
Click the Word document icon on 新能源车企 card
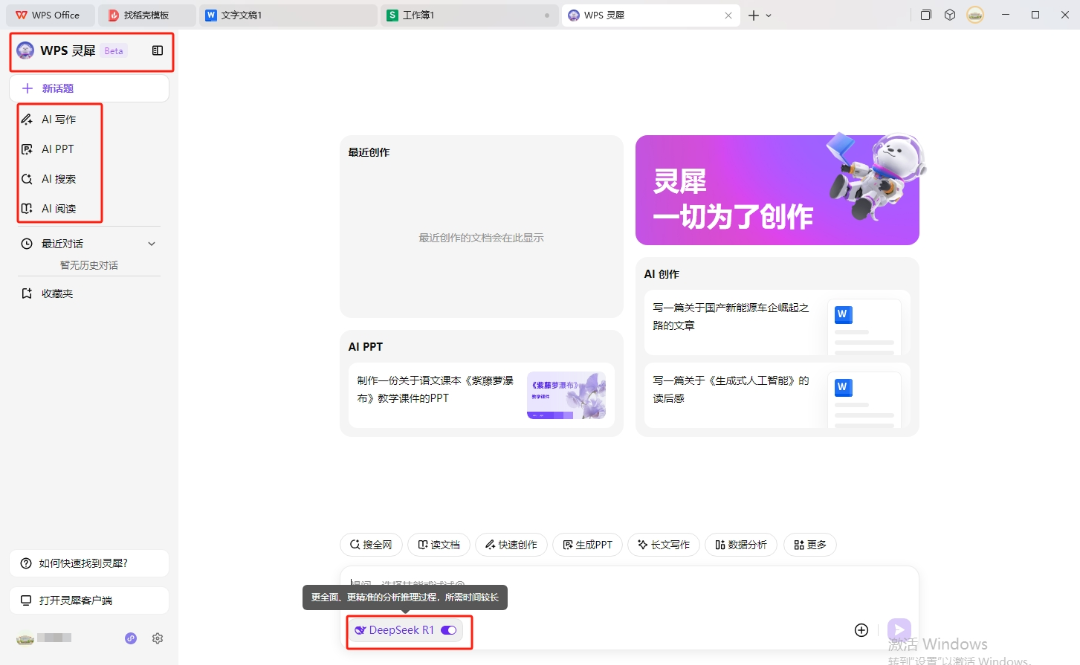click(x=843, y=314)
